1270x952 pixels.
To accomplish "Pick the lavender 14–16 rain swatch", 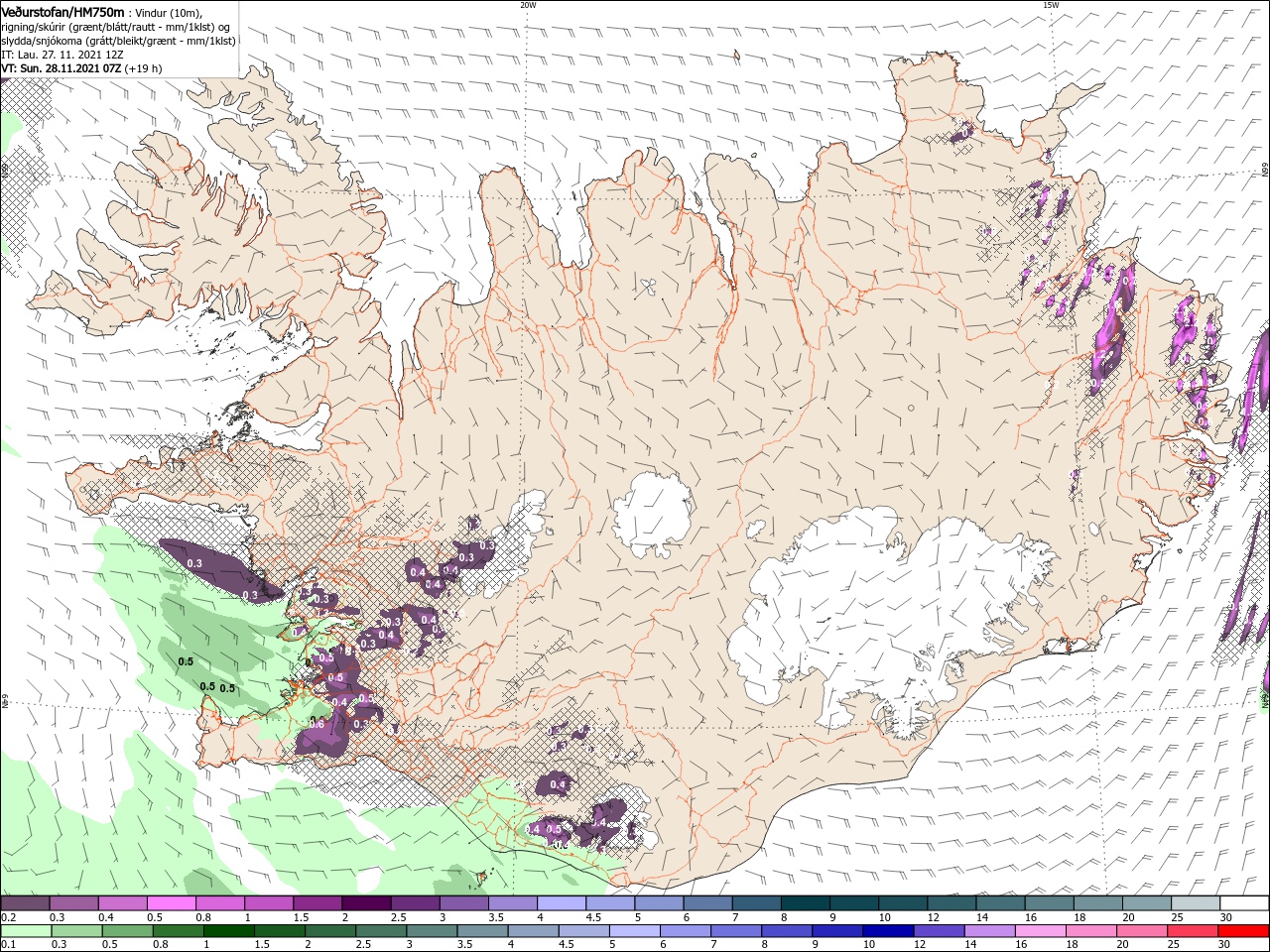I will [x=990, y=930].
